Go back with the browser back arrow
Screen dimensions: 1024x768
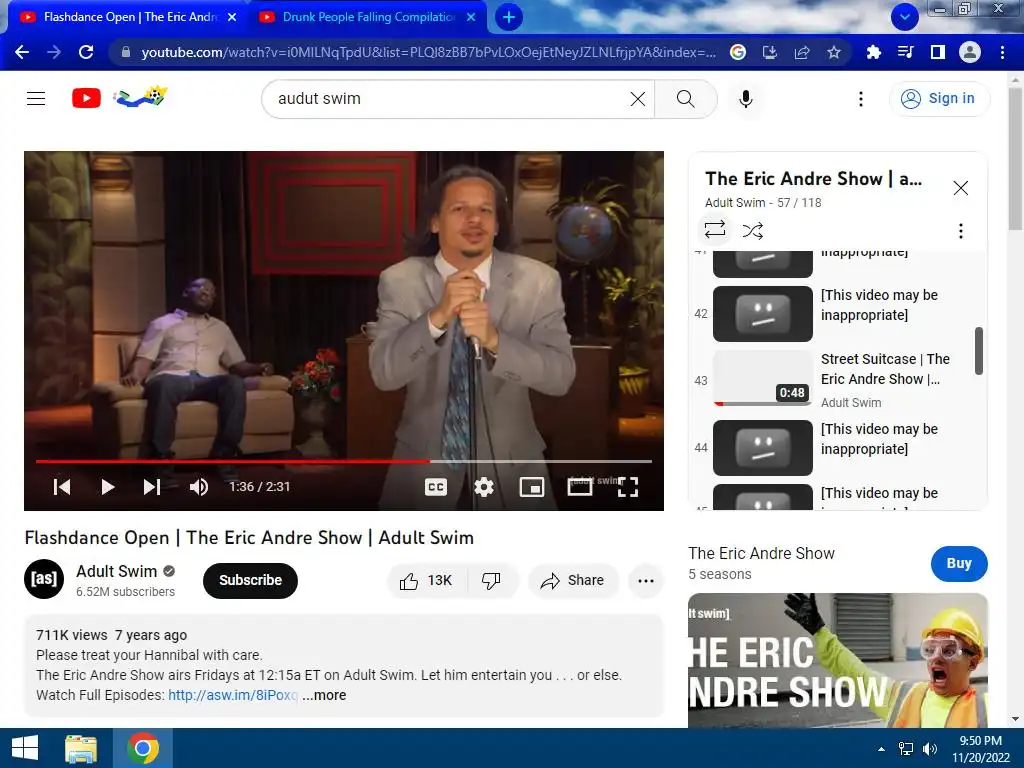tap(22, 52)
